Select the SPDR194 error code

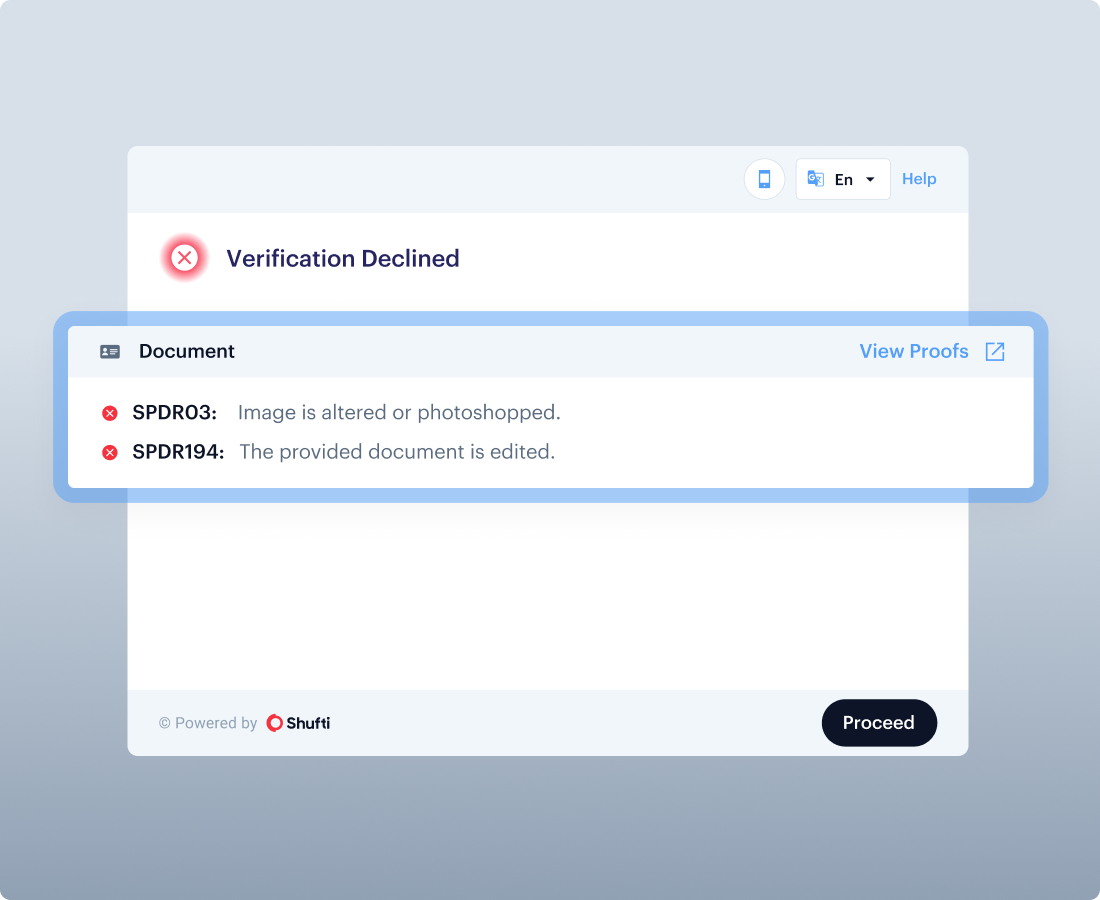176,452
